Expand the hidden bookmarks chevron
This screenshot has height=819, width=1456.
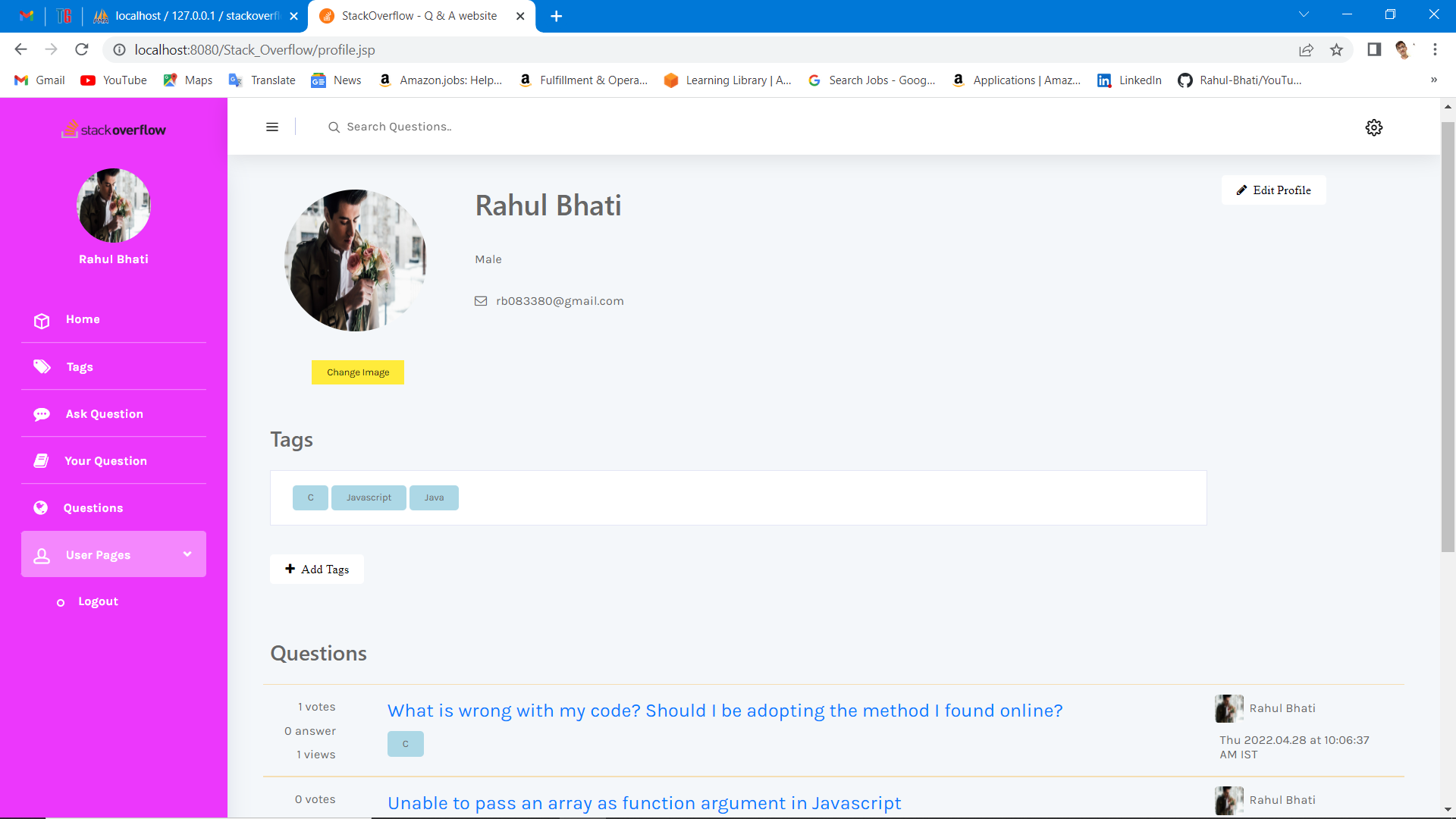coord(1433,80)
